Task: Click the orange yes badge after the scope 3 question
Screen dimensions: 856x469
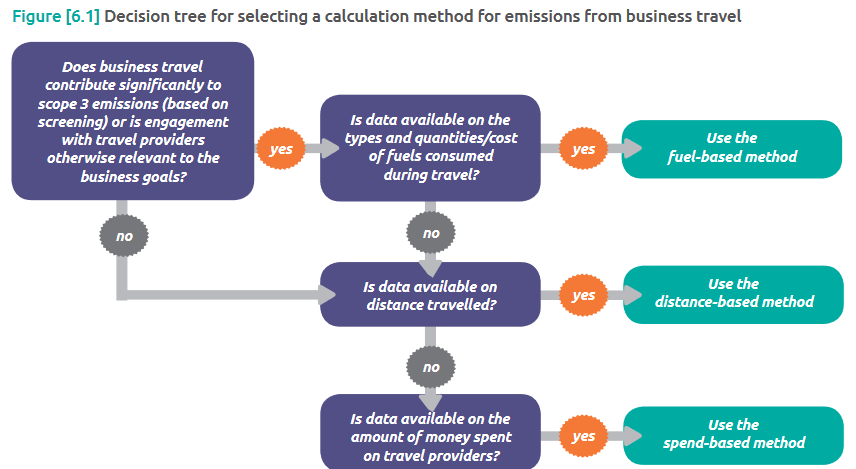Action: [x=281, y=150]
